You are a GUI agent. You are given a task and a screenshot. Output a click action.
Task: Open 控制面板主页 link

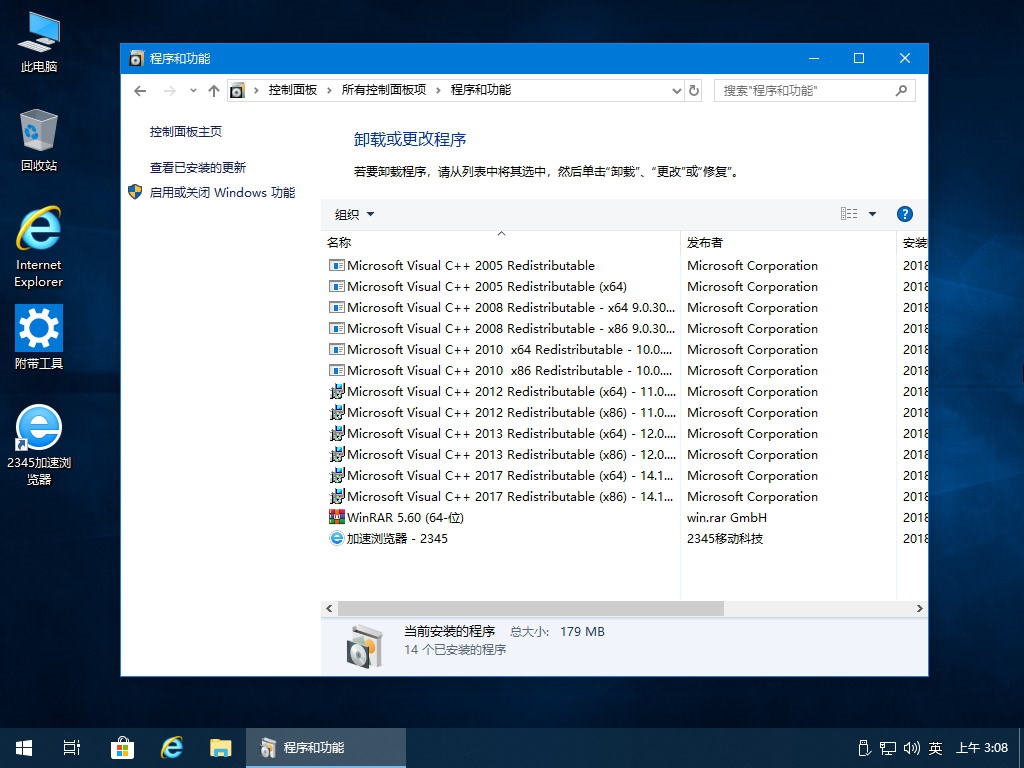click(185, 131)
